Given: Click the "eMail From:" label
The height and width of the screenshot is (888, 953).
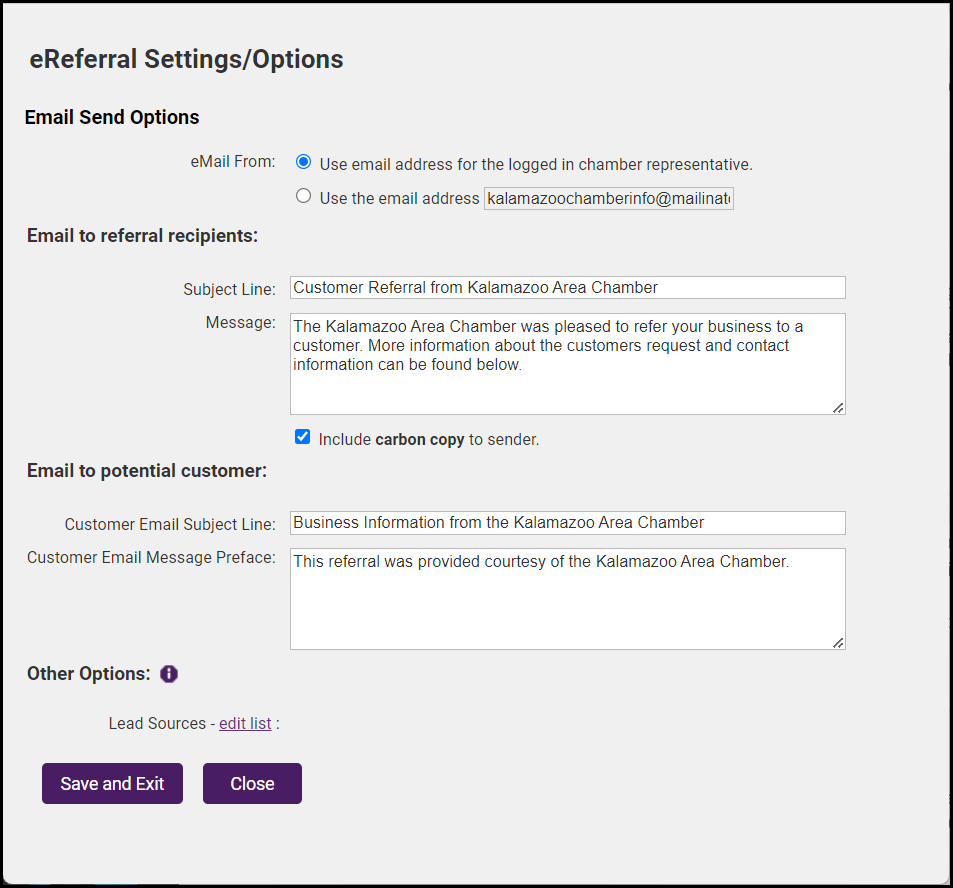Looking at the screenshot, I should (233, 161).
